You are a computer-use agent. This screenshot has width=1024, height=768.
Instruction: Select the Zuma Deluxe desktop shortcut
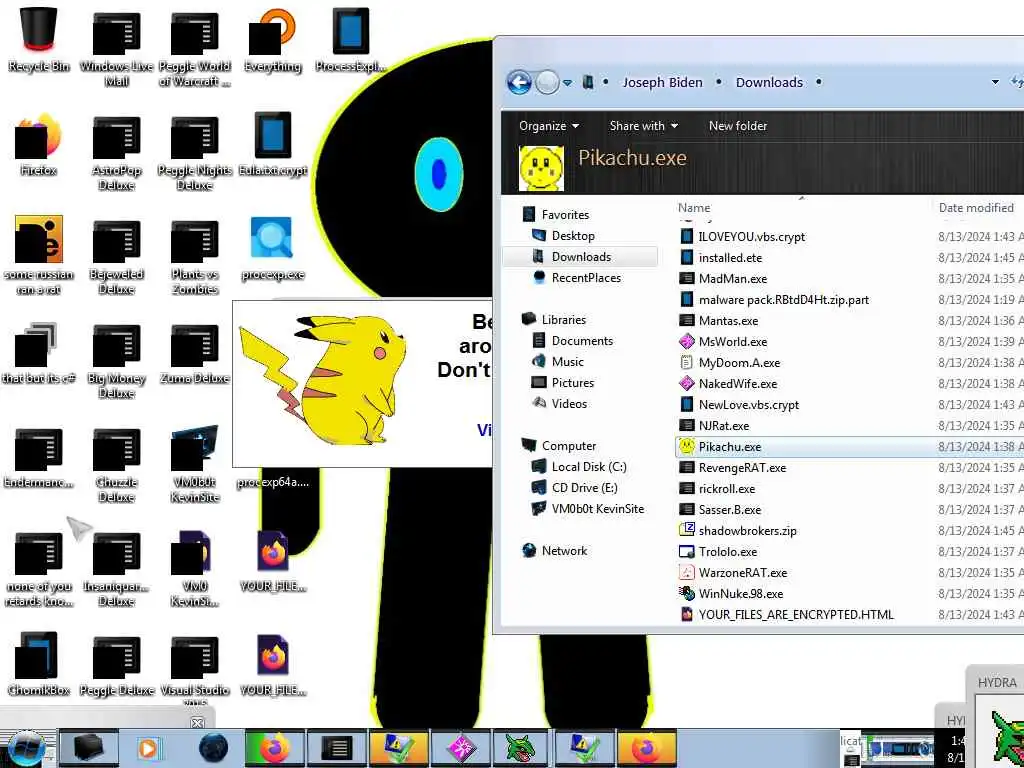point(195,353)
